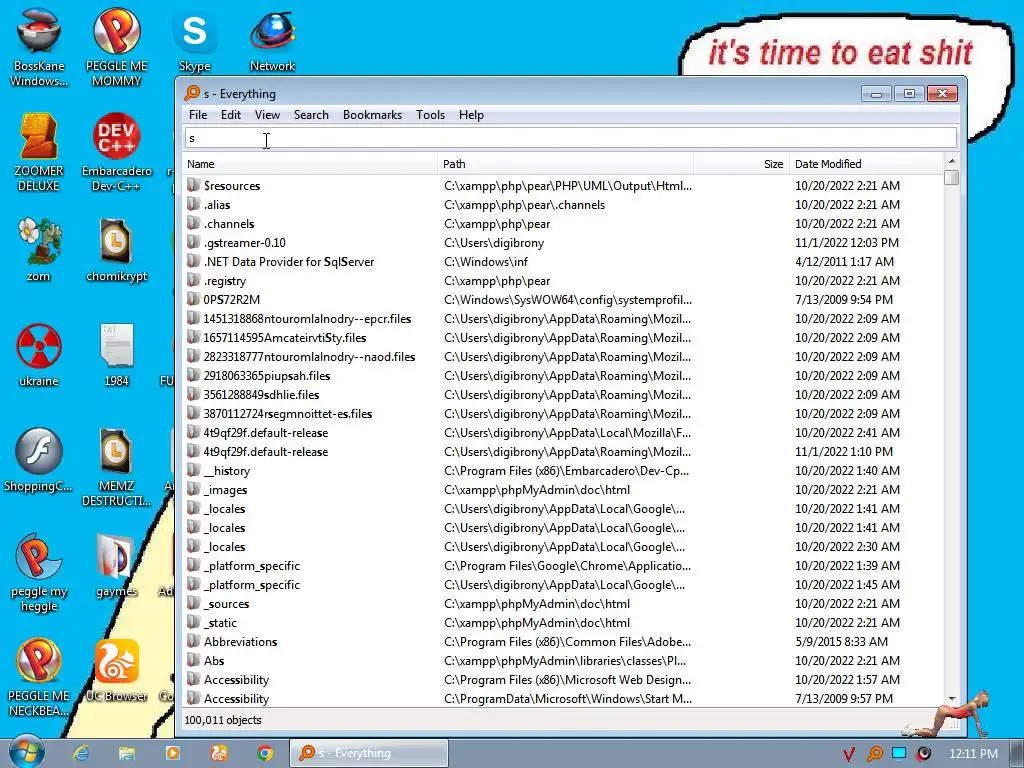The width and height of the screenshot is (1024, 768).
Task: Click the Everything tray icon
Action: [x=874, y=754]
